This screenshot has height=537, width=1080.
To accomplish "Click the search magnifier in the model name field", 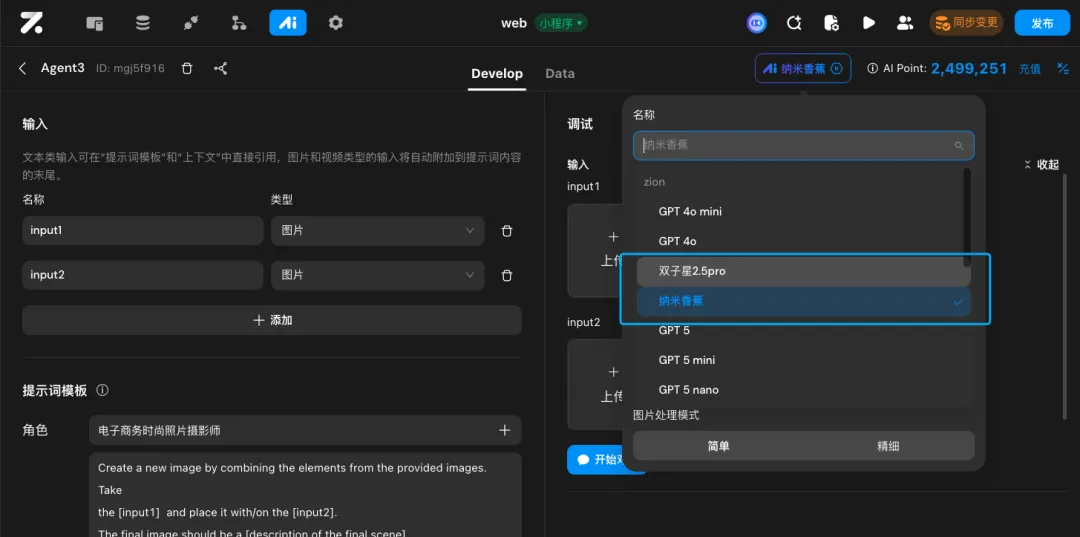I will point(958,146).
